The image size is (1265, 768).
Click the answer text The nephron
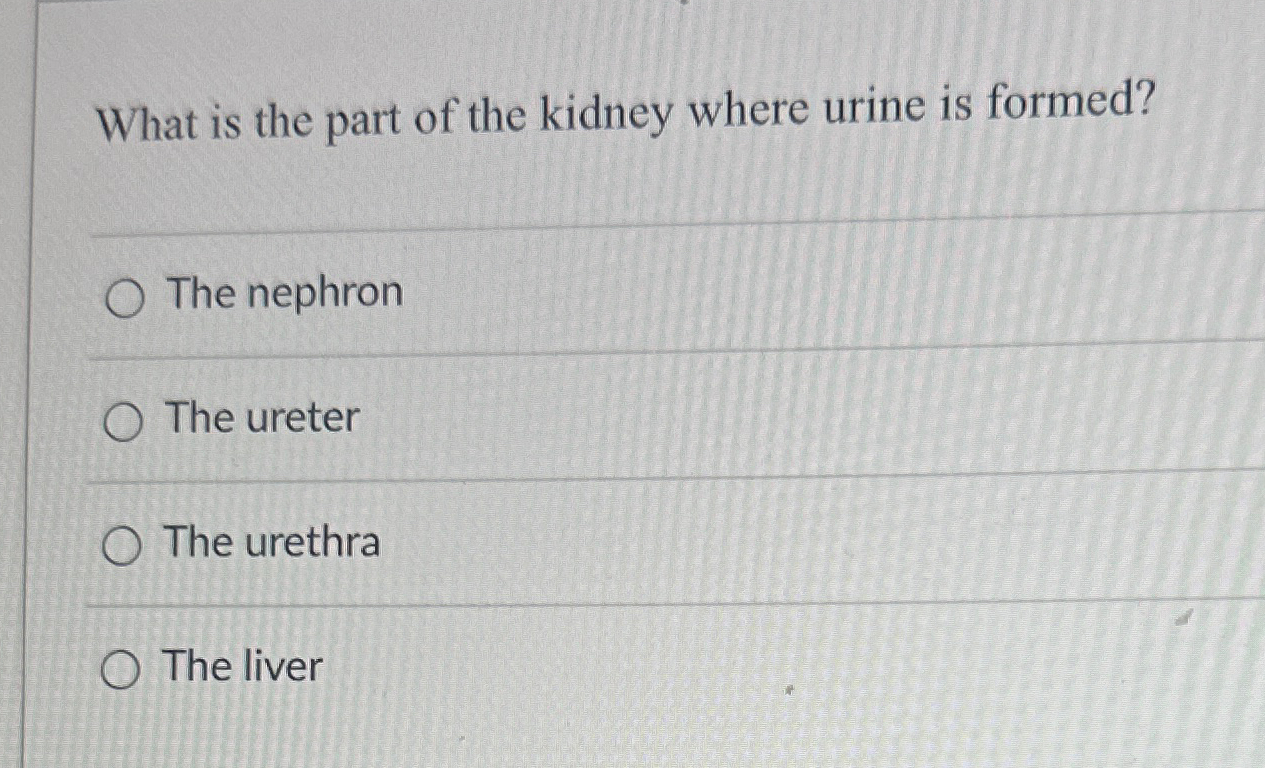[284, 293]
